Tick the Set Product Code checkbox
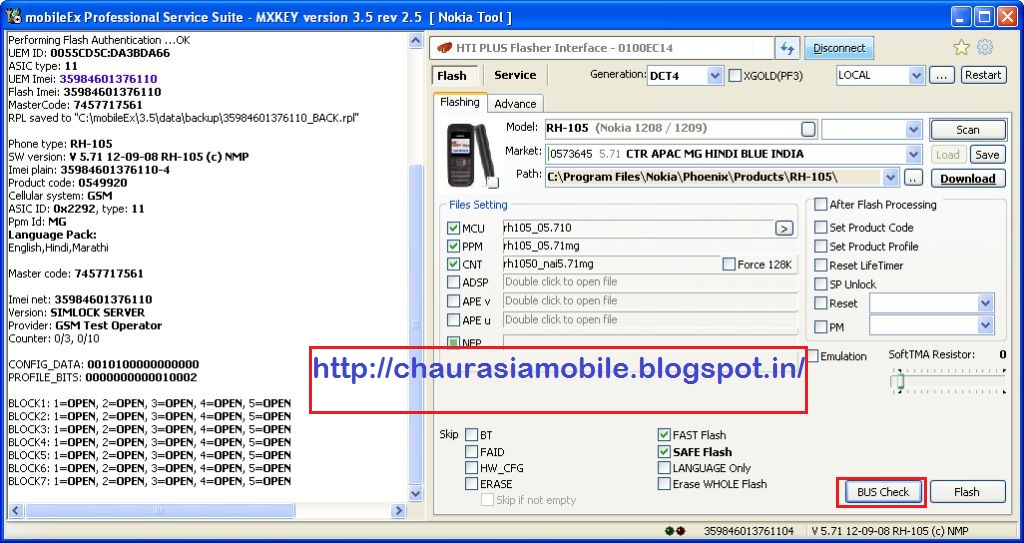This screenshot has width=1024, height=543. pos(820,227)
